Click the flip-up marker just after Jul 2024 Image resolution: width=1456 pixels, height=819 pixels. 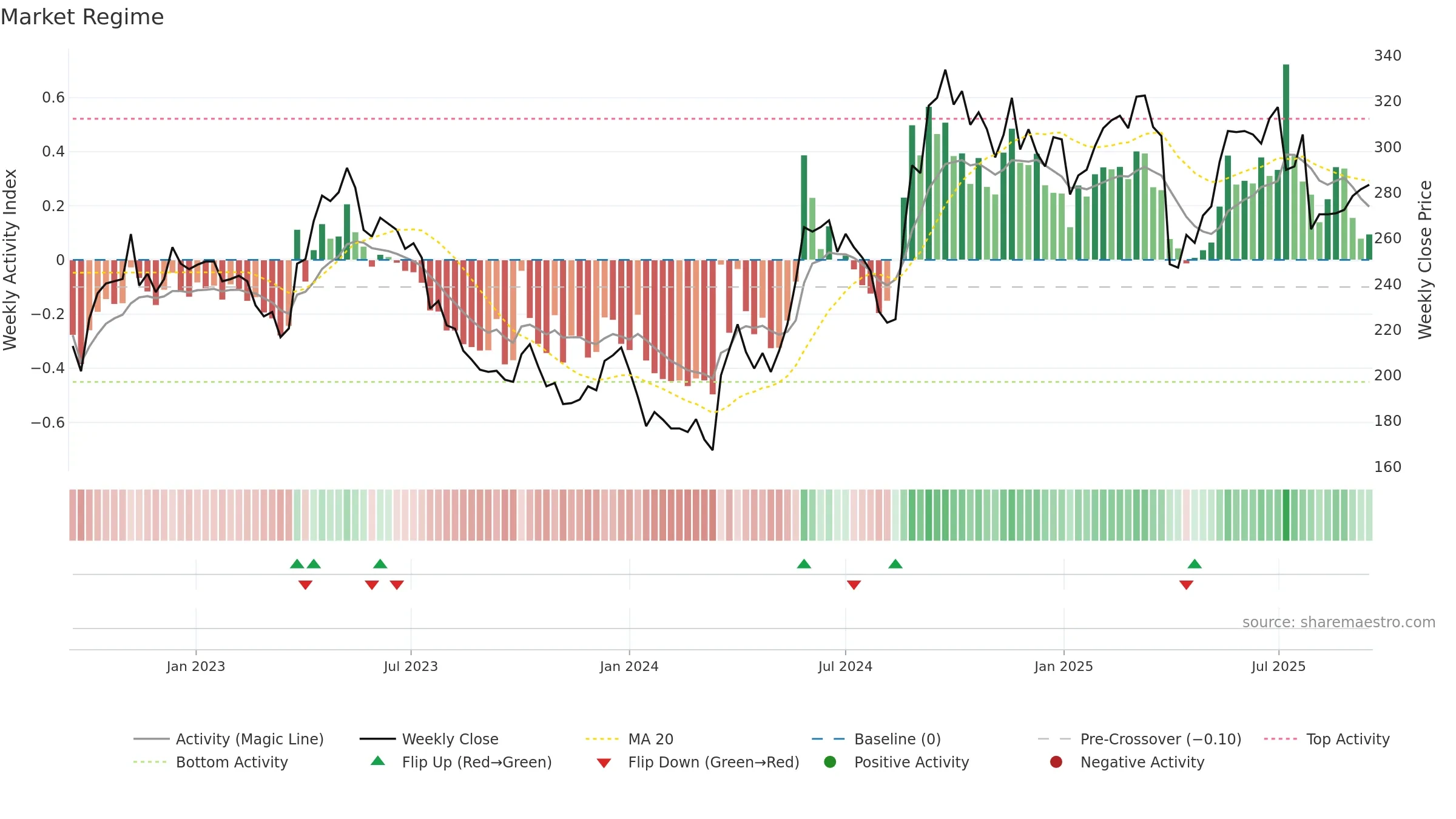click(x=895, y=564)
